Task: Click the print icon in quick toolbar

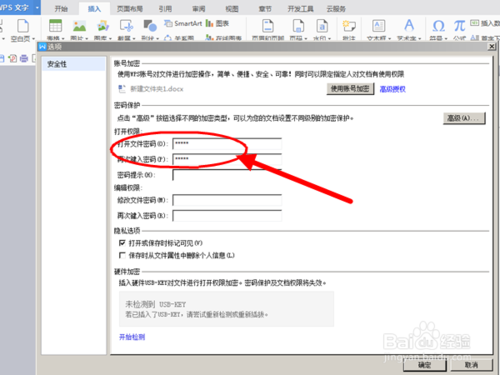Action: pos(24,59)
